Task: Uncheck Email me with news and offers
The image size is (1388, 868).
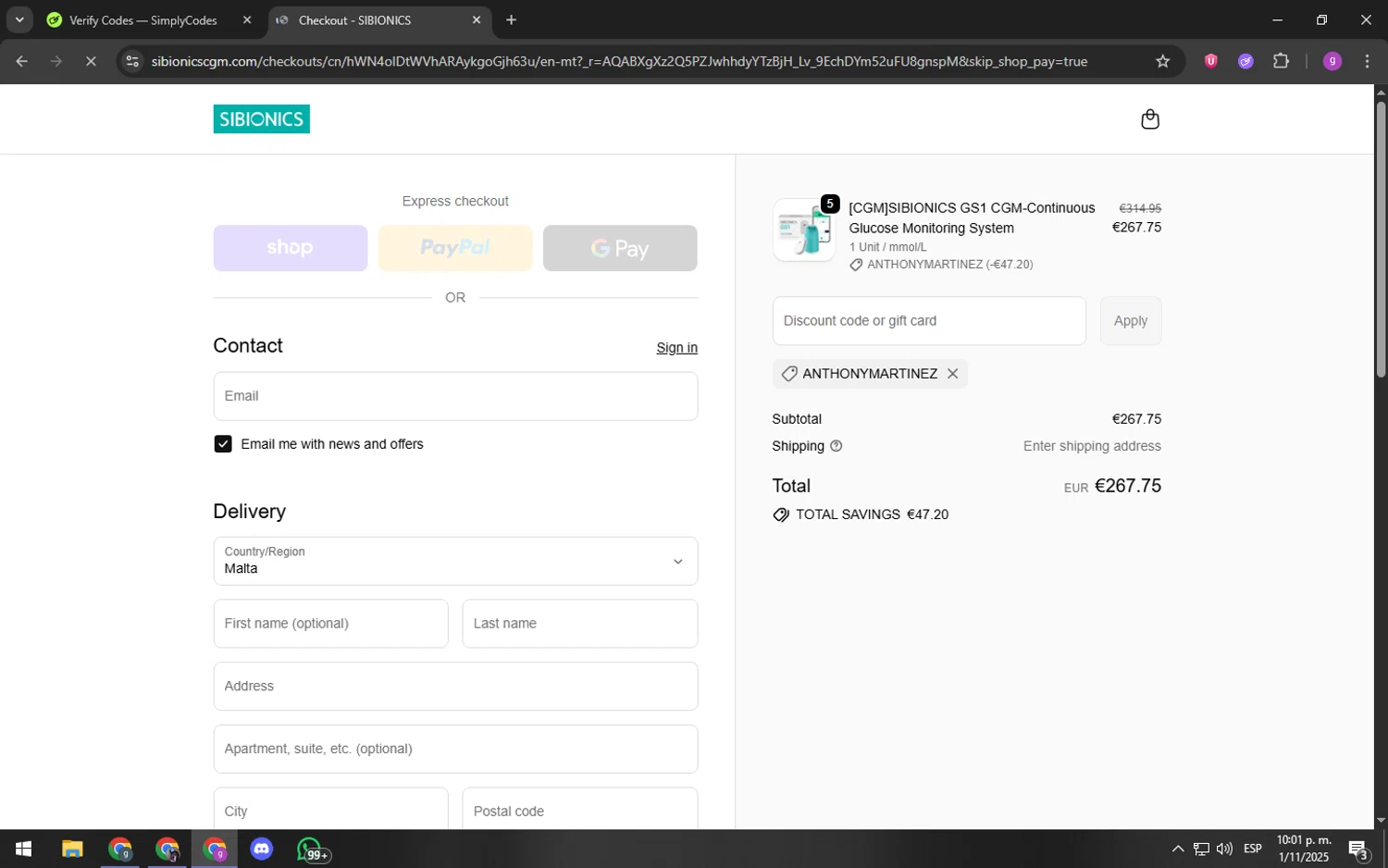Action: [x=223, y=444]
